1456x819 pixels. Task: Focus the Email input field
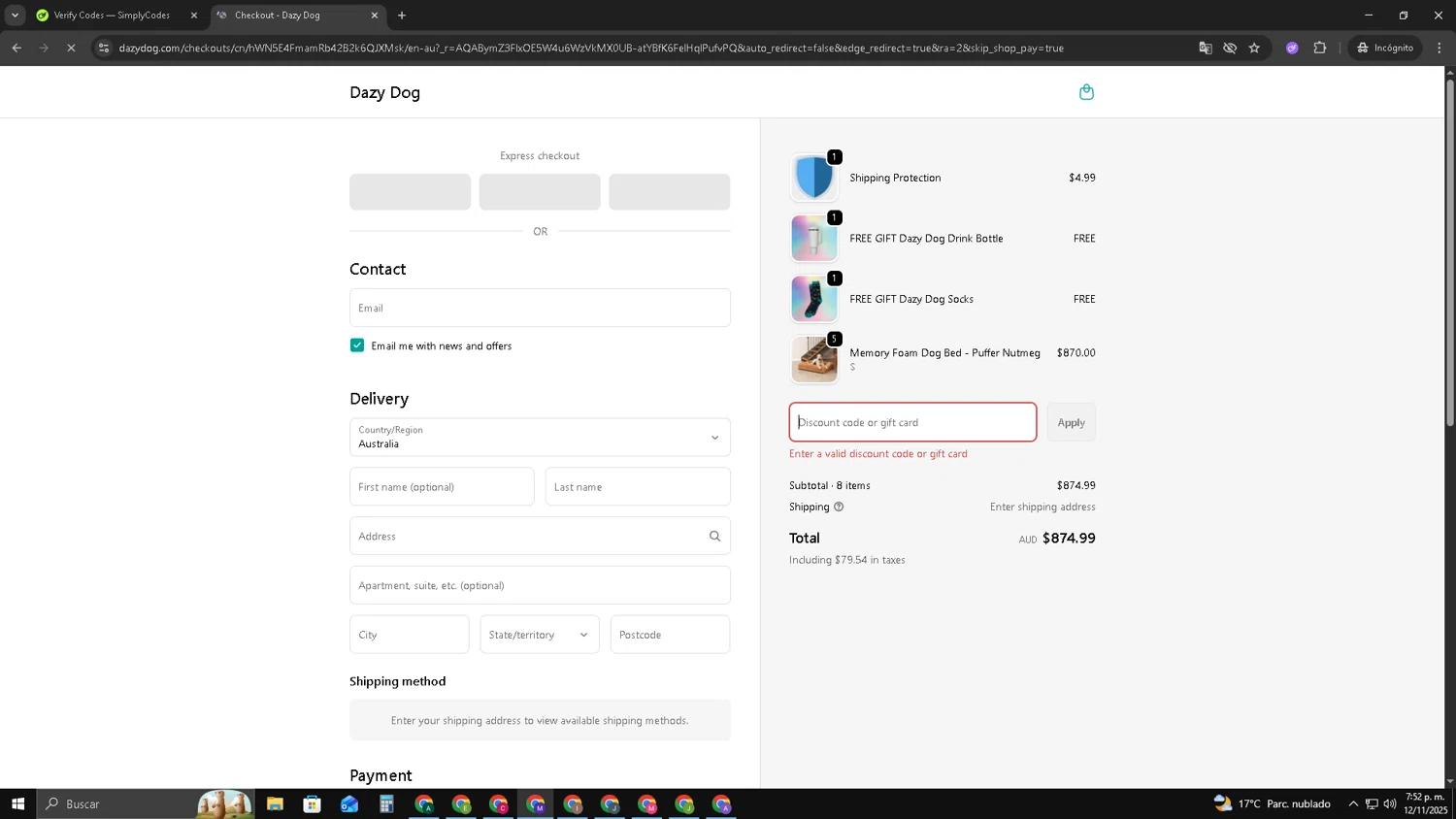pos(540,308)
